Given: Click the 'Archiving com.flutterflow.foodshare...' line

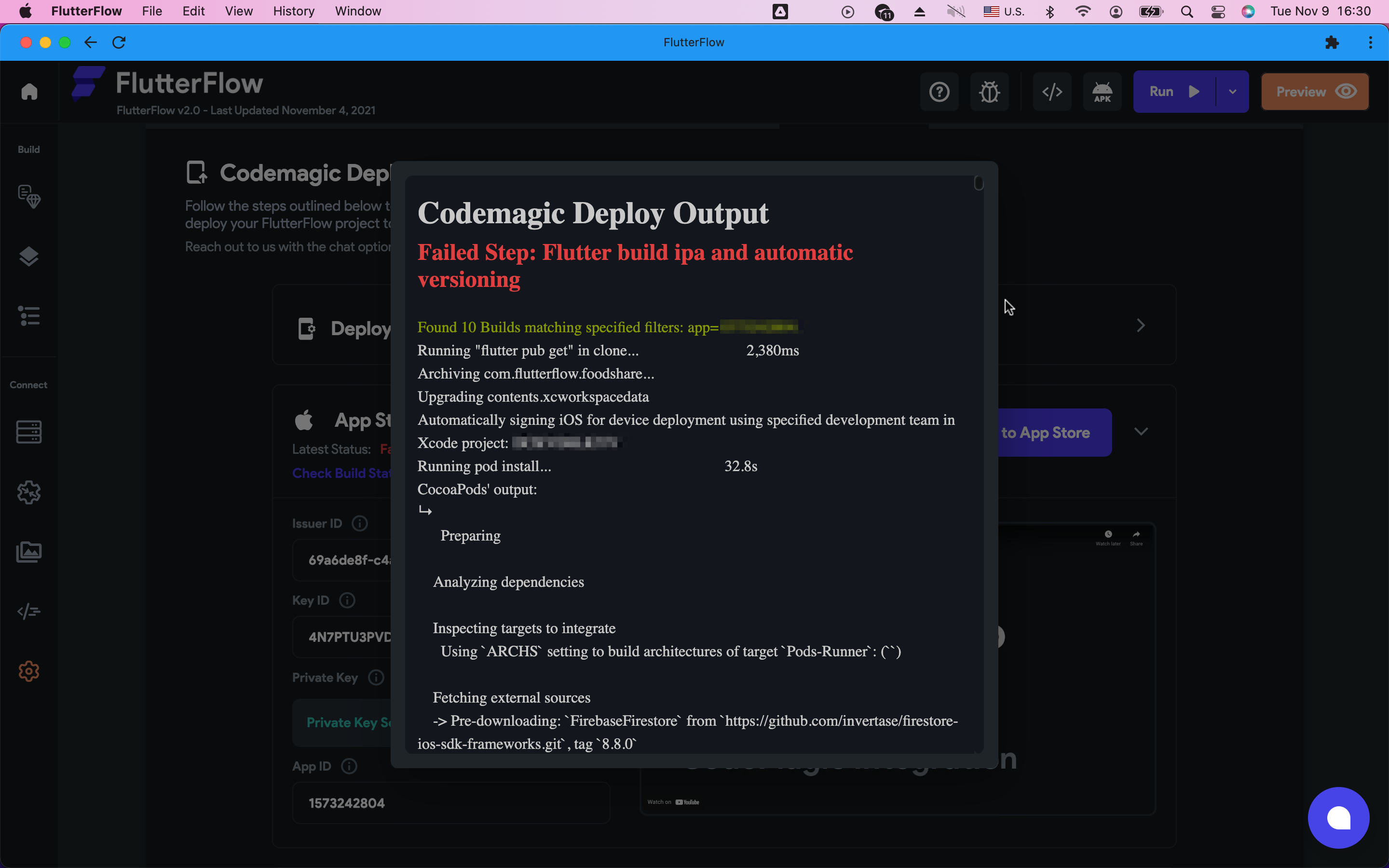Looking at the screenshot, I should pos(536,374).
